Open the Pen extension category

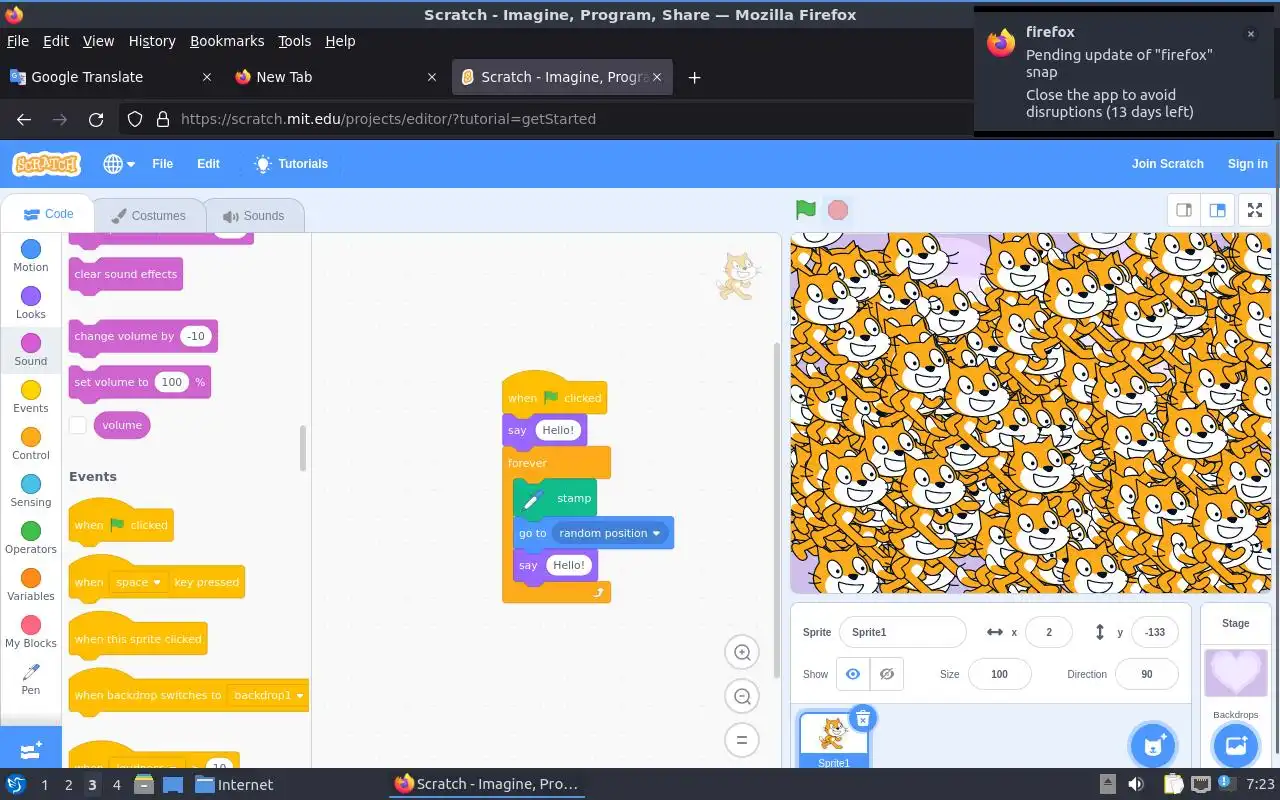[x=31, y=679]
